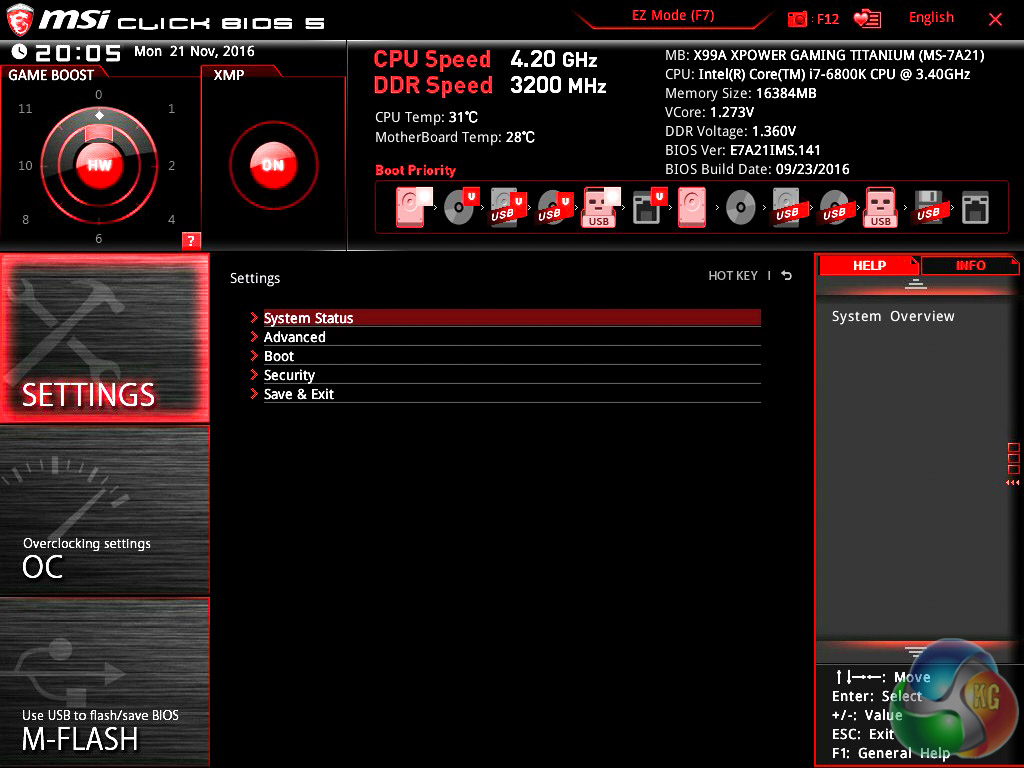Image resolution: width=1024 pixels, height=768 pixels.
Task: Click the handle at the help panel bottom
Action: pyautogui.click(x=916, y=651)
